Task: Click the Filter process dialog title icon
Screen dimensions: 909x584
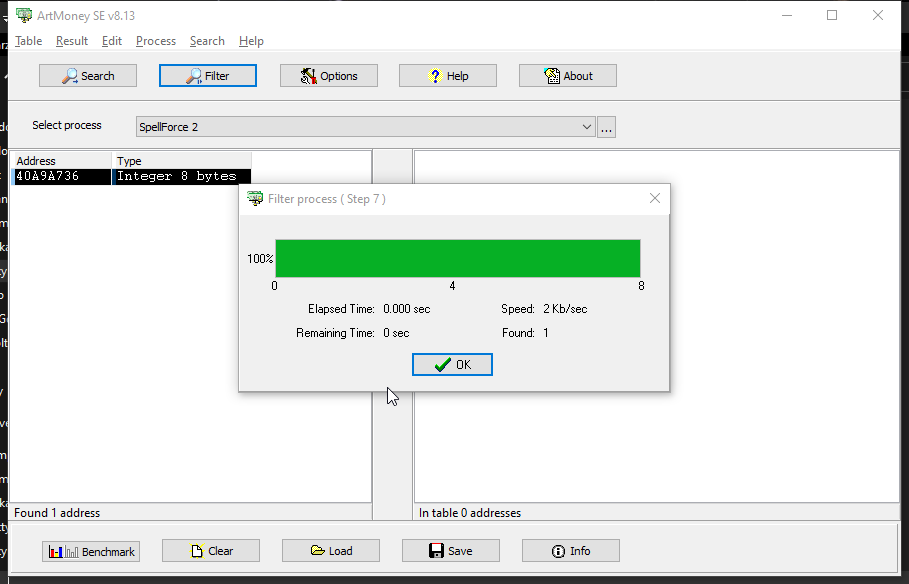Action: 255,198
